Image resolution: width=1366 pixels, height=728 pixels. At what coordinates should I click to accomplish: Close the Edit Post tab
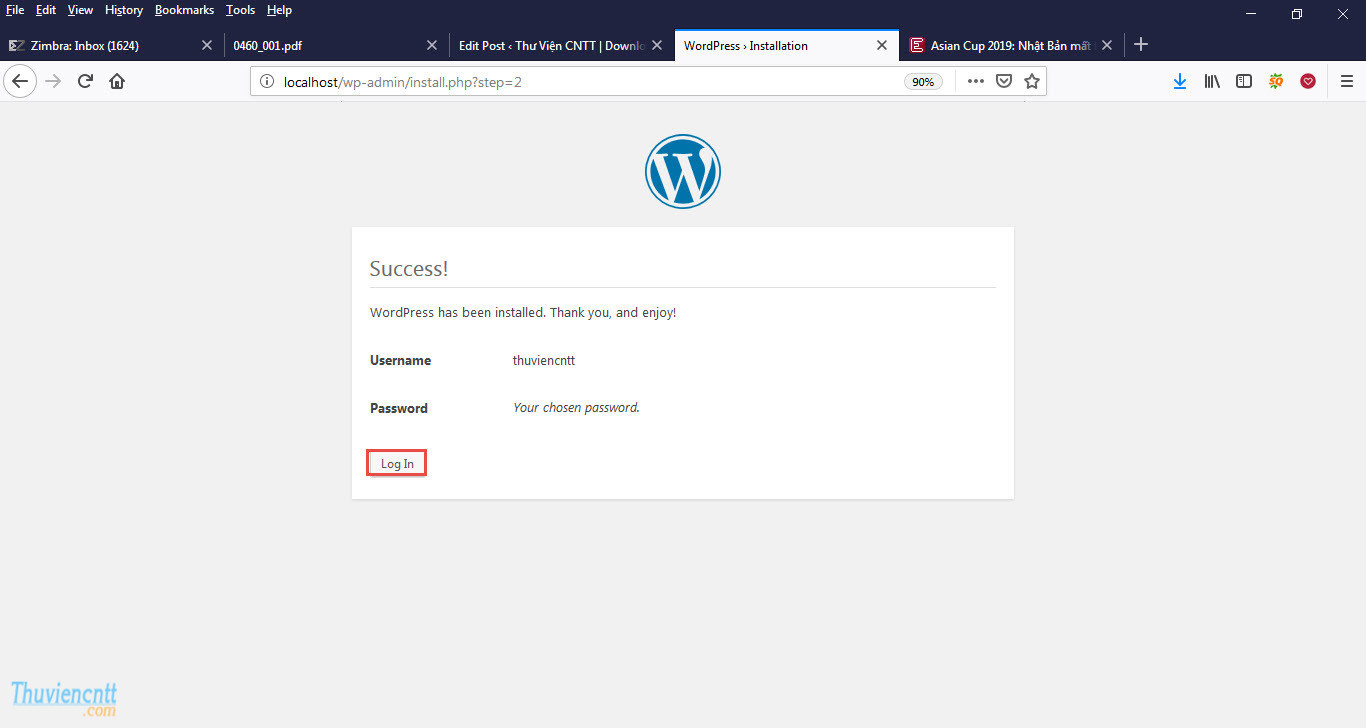tap(657, 45)
